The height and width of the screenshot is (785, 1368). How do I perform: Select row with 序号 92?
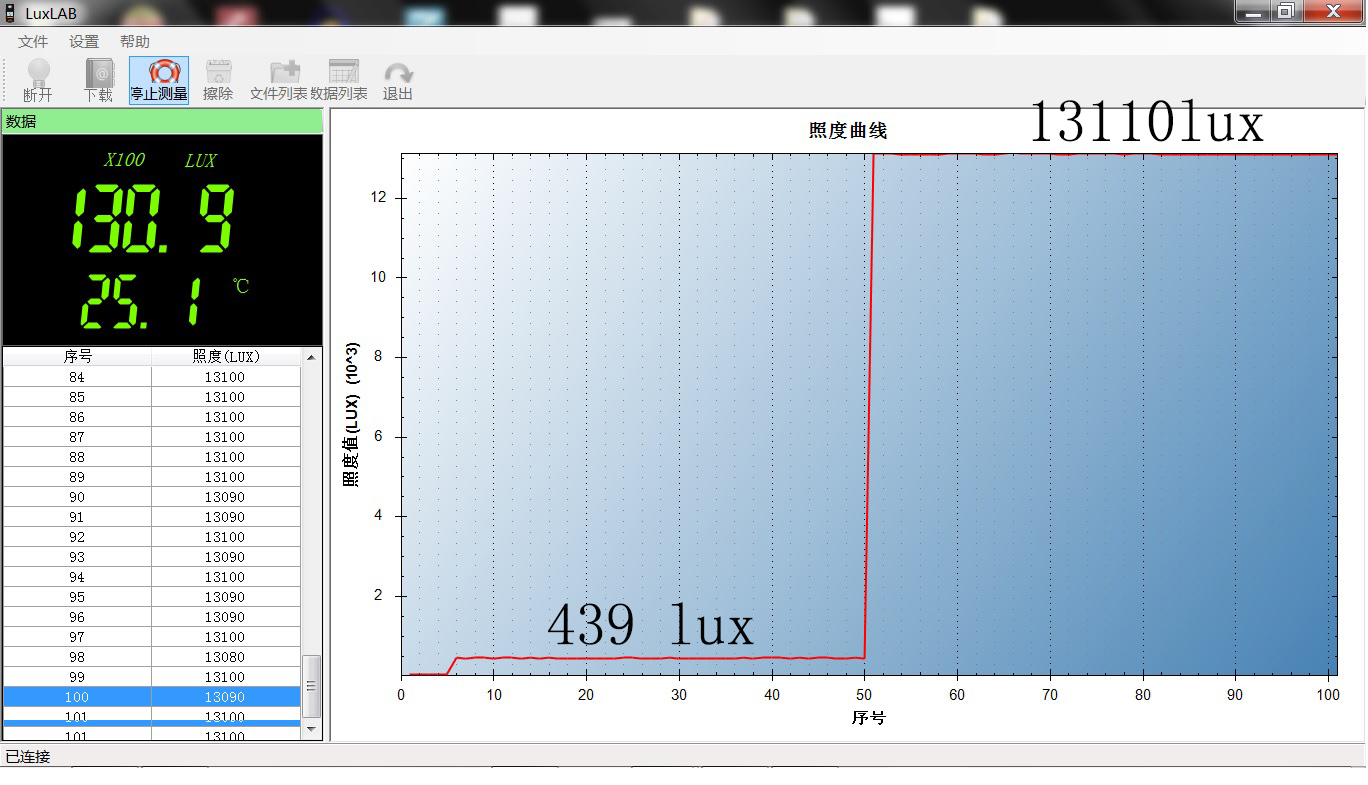tap(152, 537)
